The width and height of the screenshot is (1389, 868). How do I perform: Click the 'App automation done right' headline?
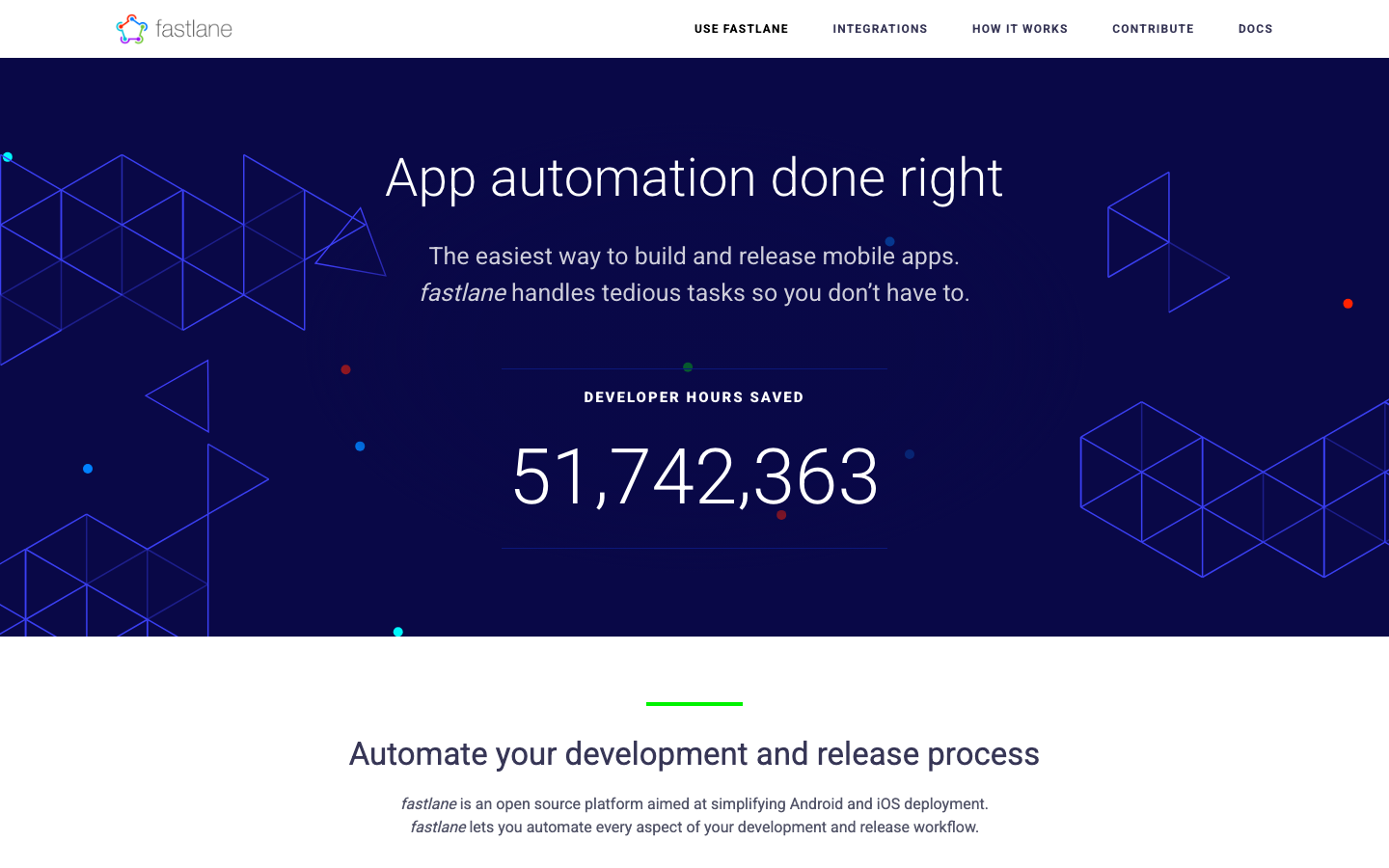tap(694, 178)
